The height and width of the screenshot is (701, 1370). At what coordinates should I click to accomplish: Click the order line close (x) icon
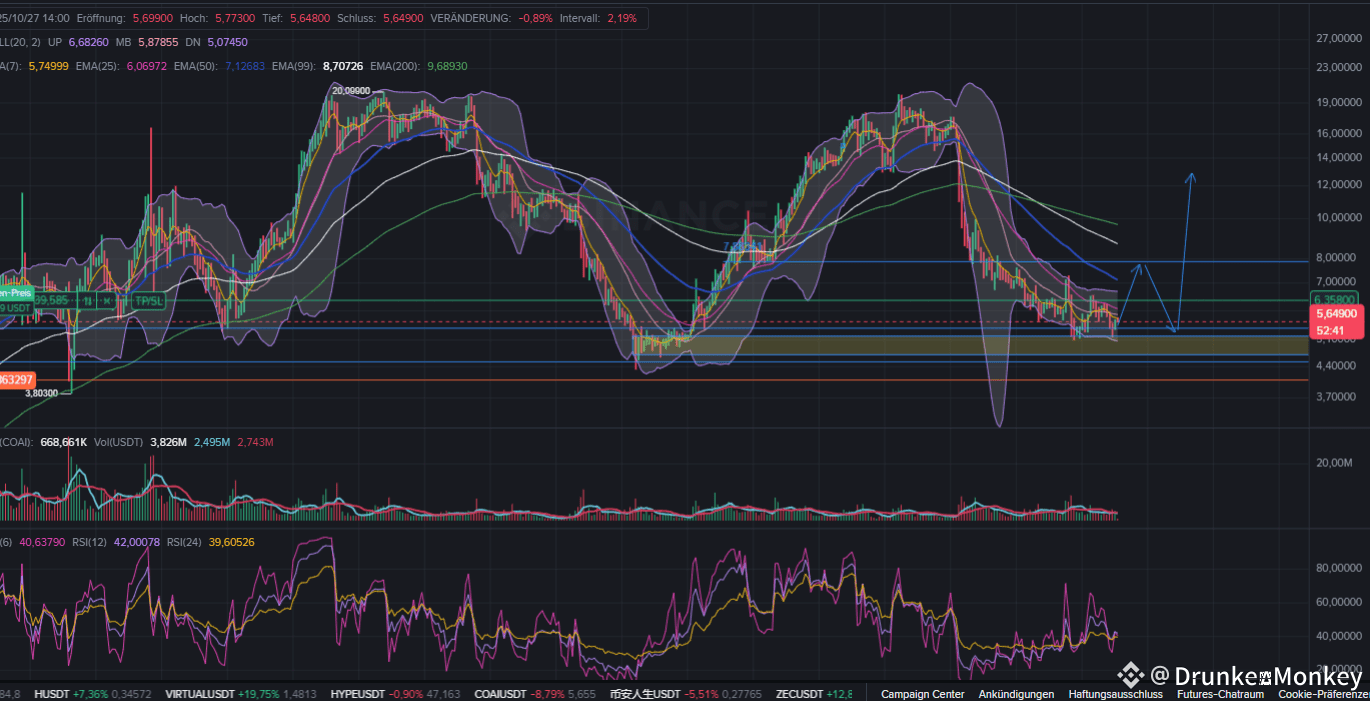click(x=106, y=300)
